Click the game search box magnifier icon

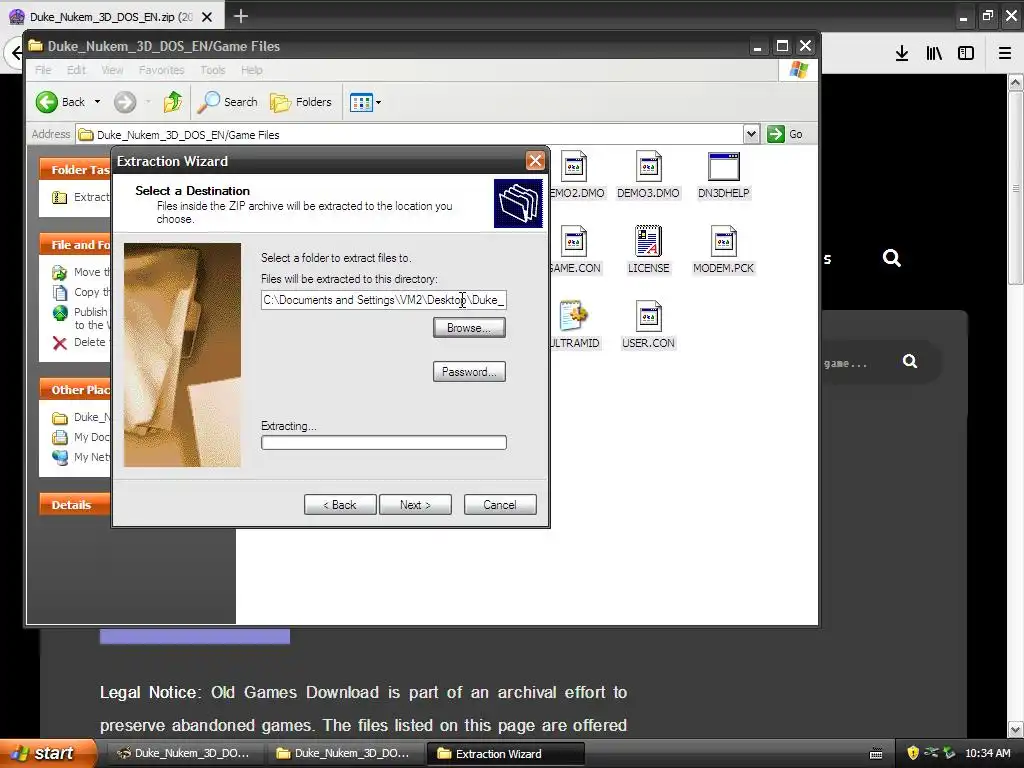(x=910, y=361)
